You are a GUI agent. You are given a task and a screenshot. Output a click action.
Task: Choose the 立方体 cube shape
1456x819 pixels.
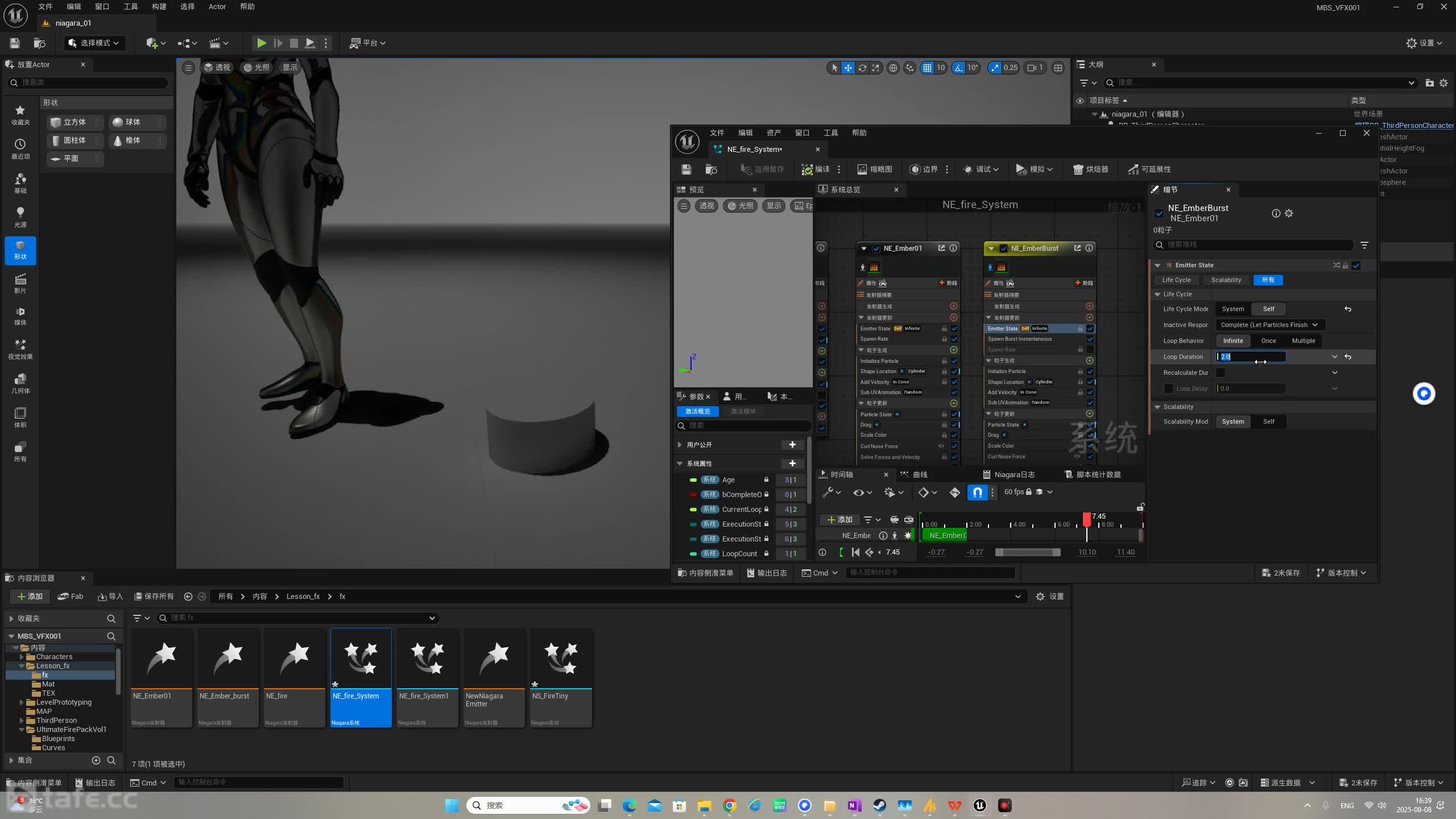(x=75, y=122)
